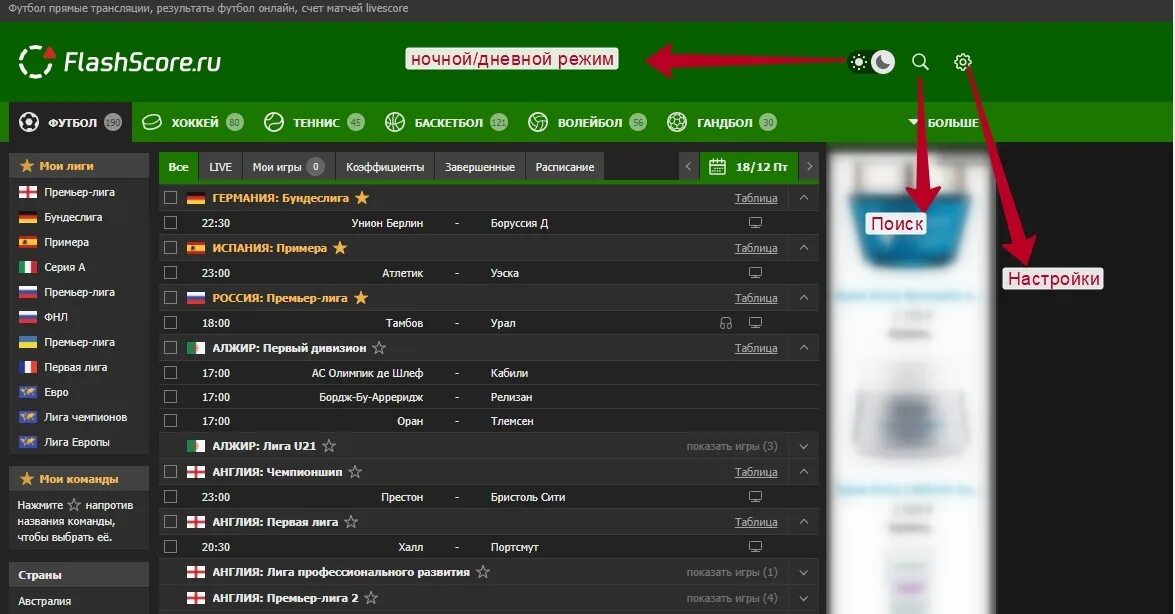Open ФНЛ league in sidebar

[55, 317]
